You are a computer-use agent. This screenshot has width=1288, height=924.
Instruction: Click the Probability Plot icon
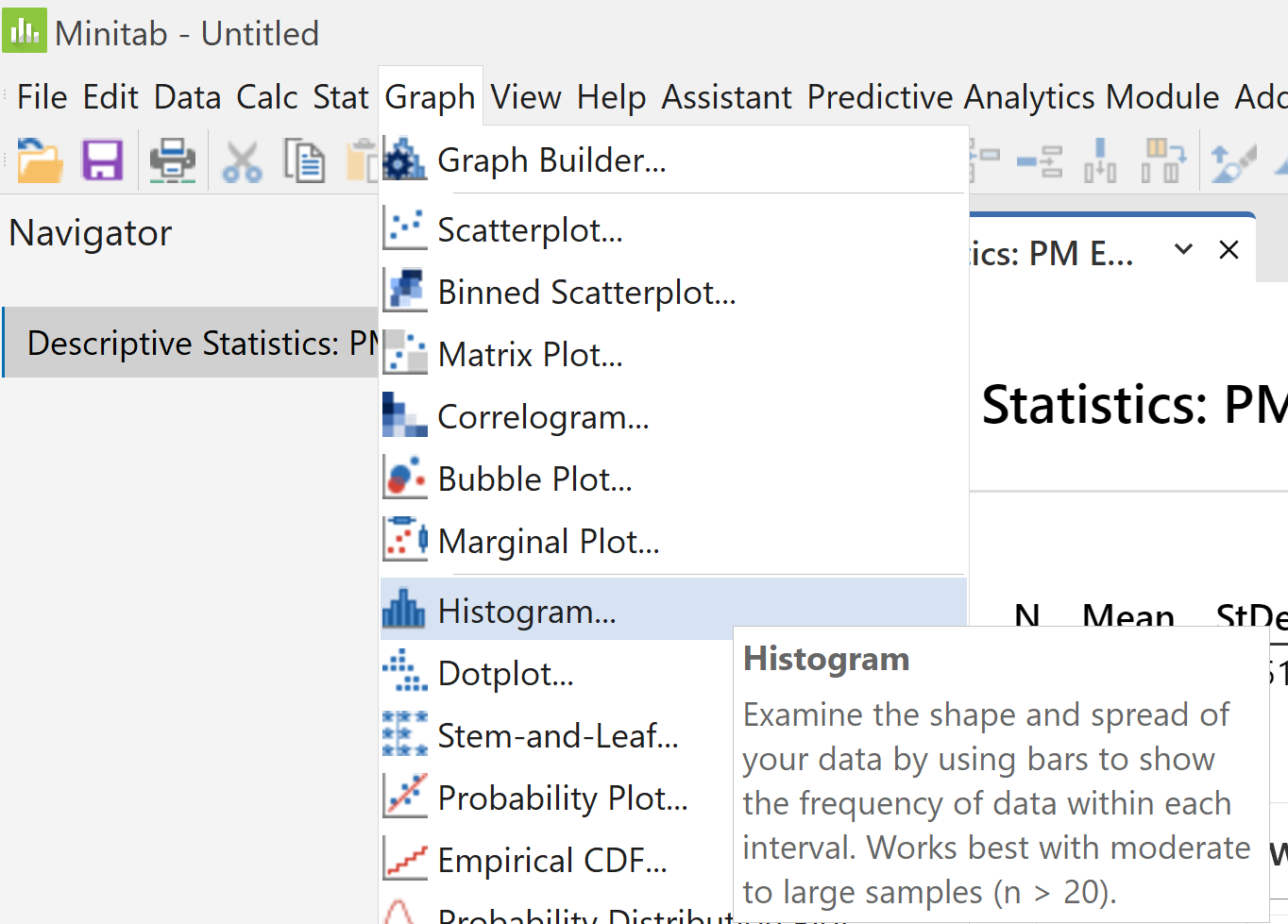(x=405, y=797)
